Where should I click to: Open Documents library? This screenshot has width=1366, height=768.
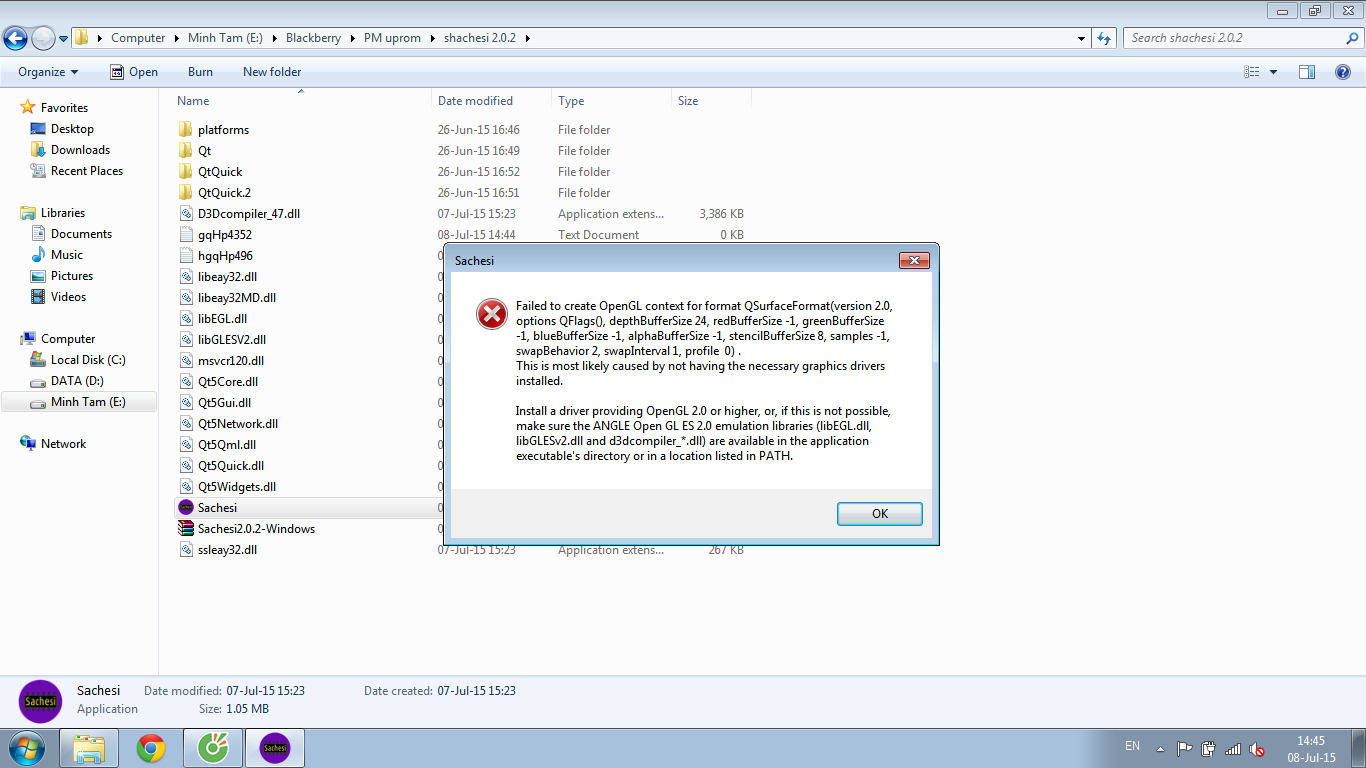tap(81, 234)
